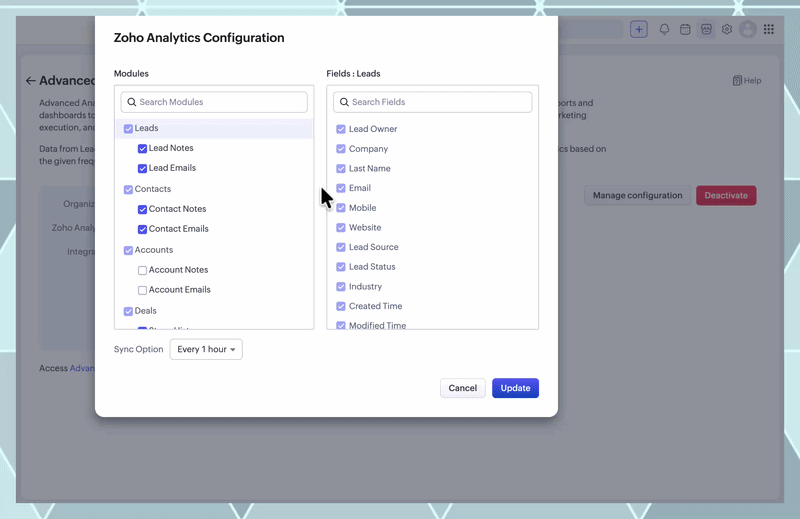The image size is (800, 519).
Task: Toggle the Leads module checkbox
Action: pos(128,129)
